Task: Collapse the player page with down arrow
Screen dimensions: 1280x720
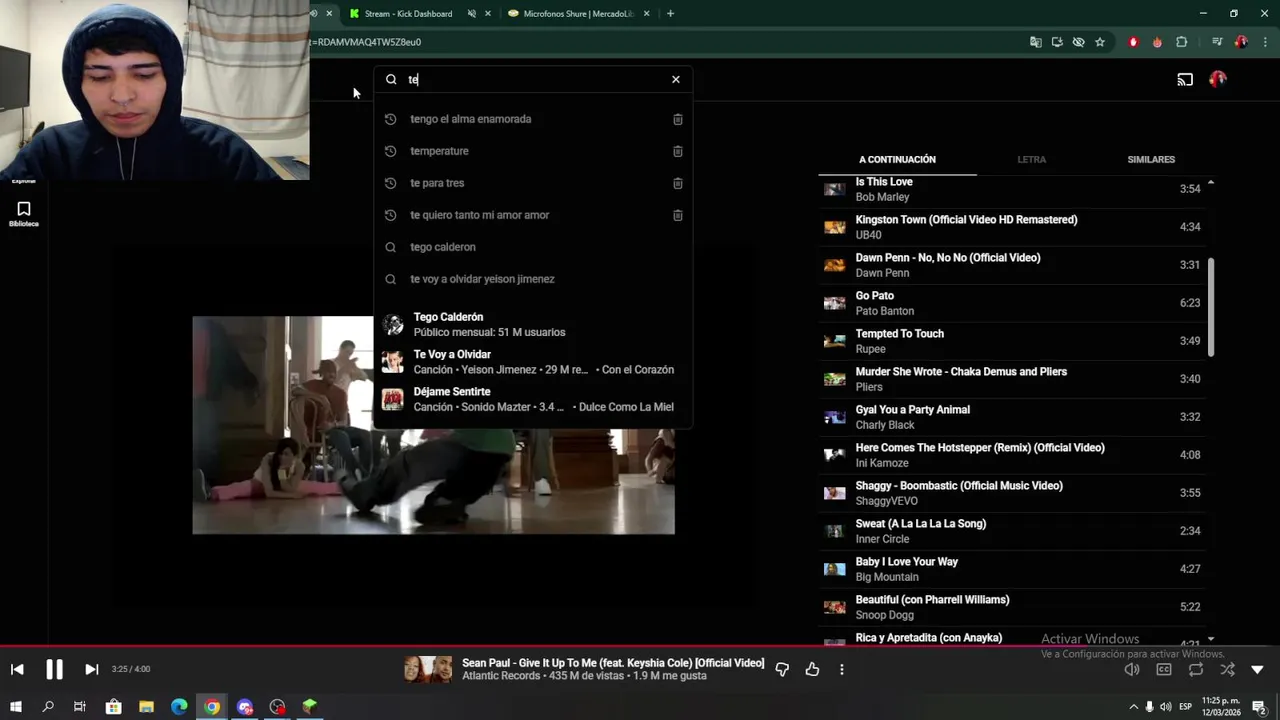Action: (x=1258, y=669)
